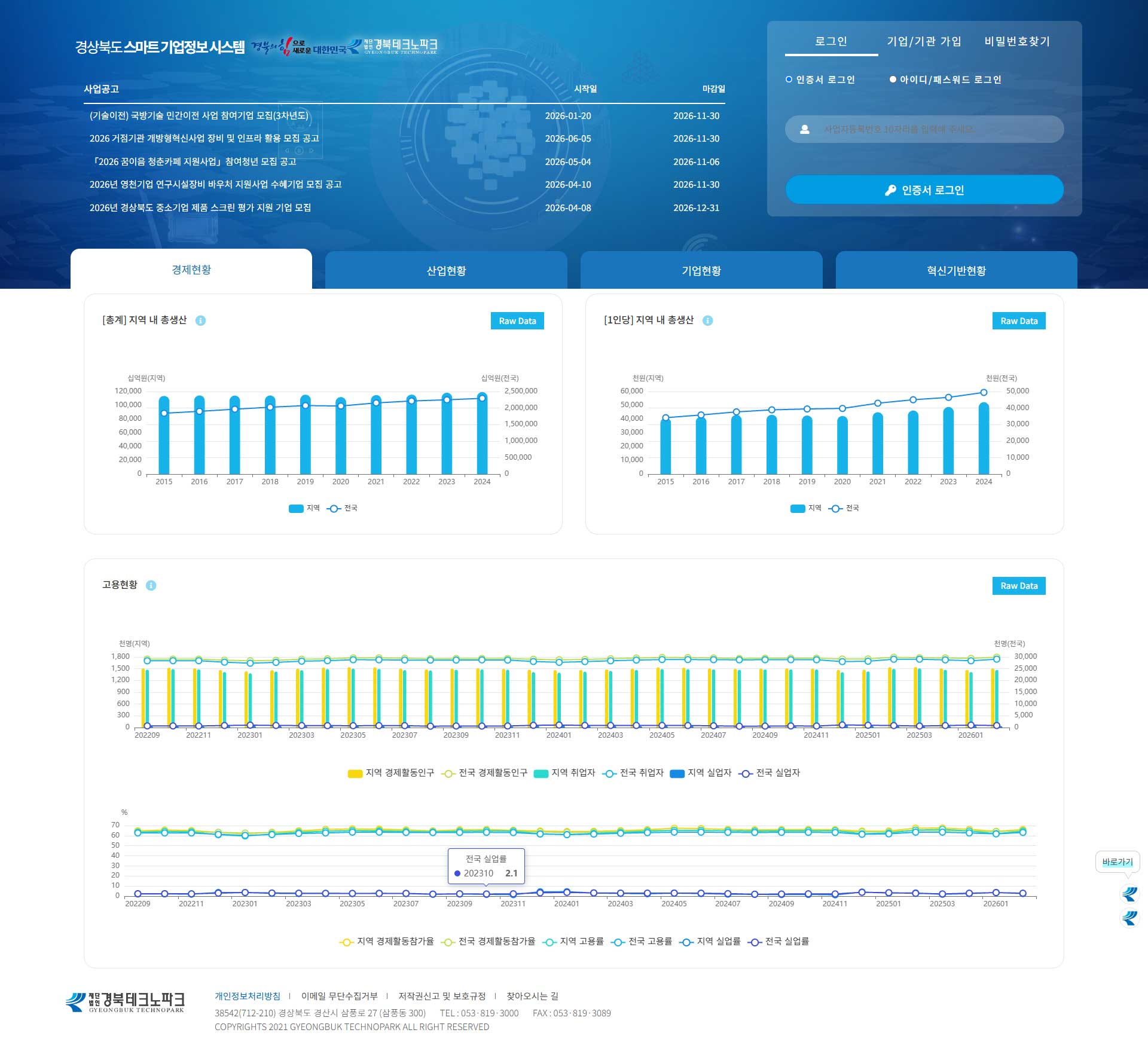The height and width of the screenshot is (1045, 1148).
Task: Toggle 전국 legend in 1인당 총생산 chart
Action: 844,508
